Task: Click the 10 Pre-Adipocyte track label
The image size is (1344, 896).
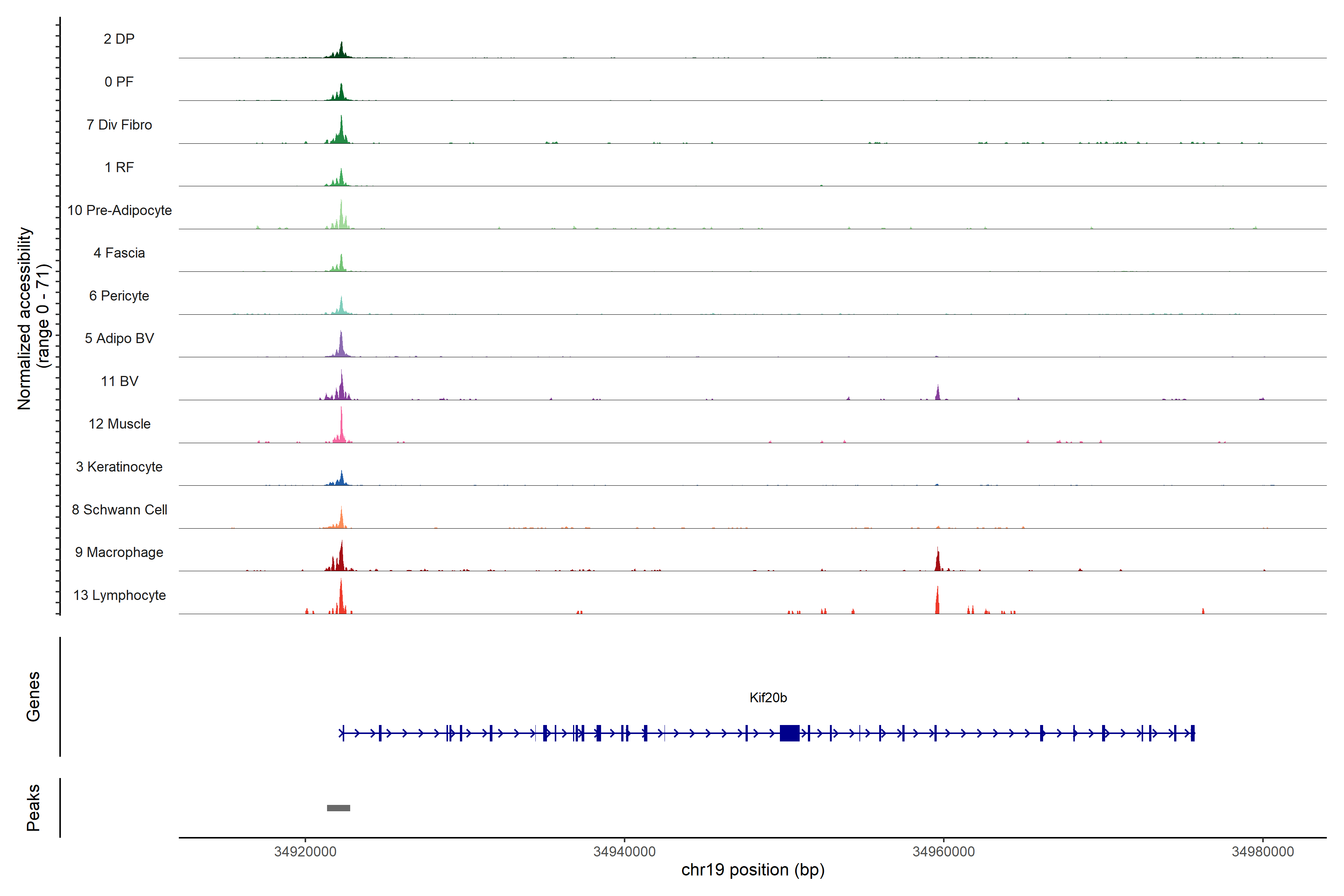Action: 119,210
